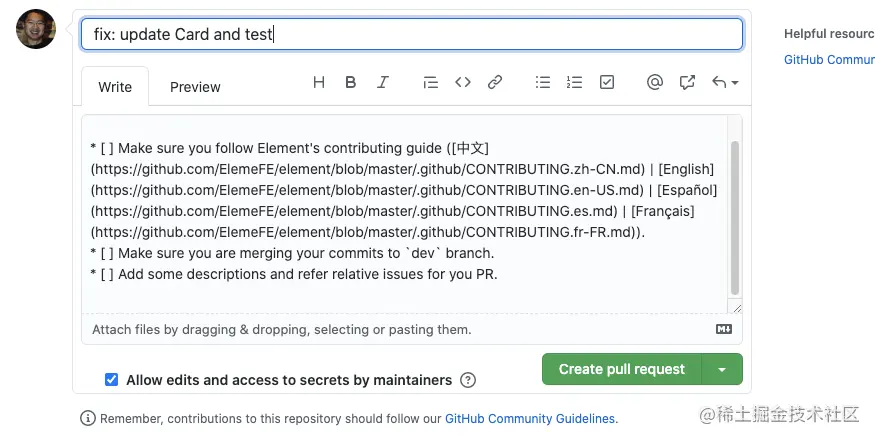Click the Create pull request button

click(621, 370)
